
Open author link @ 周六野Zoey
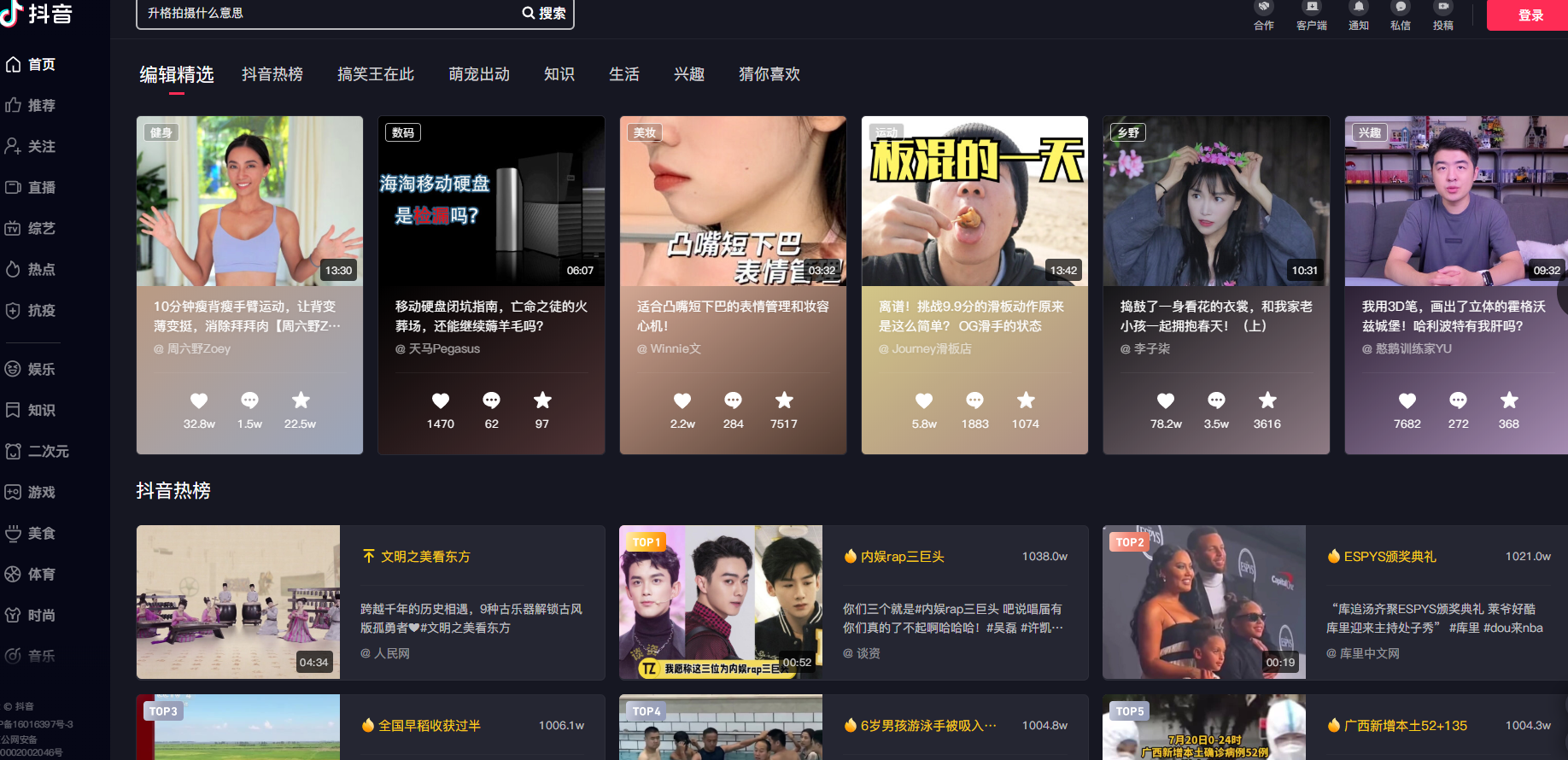[192, 348]
